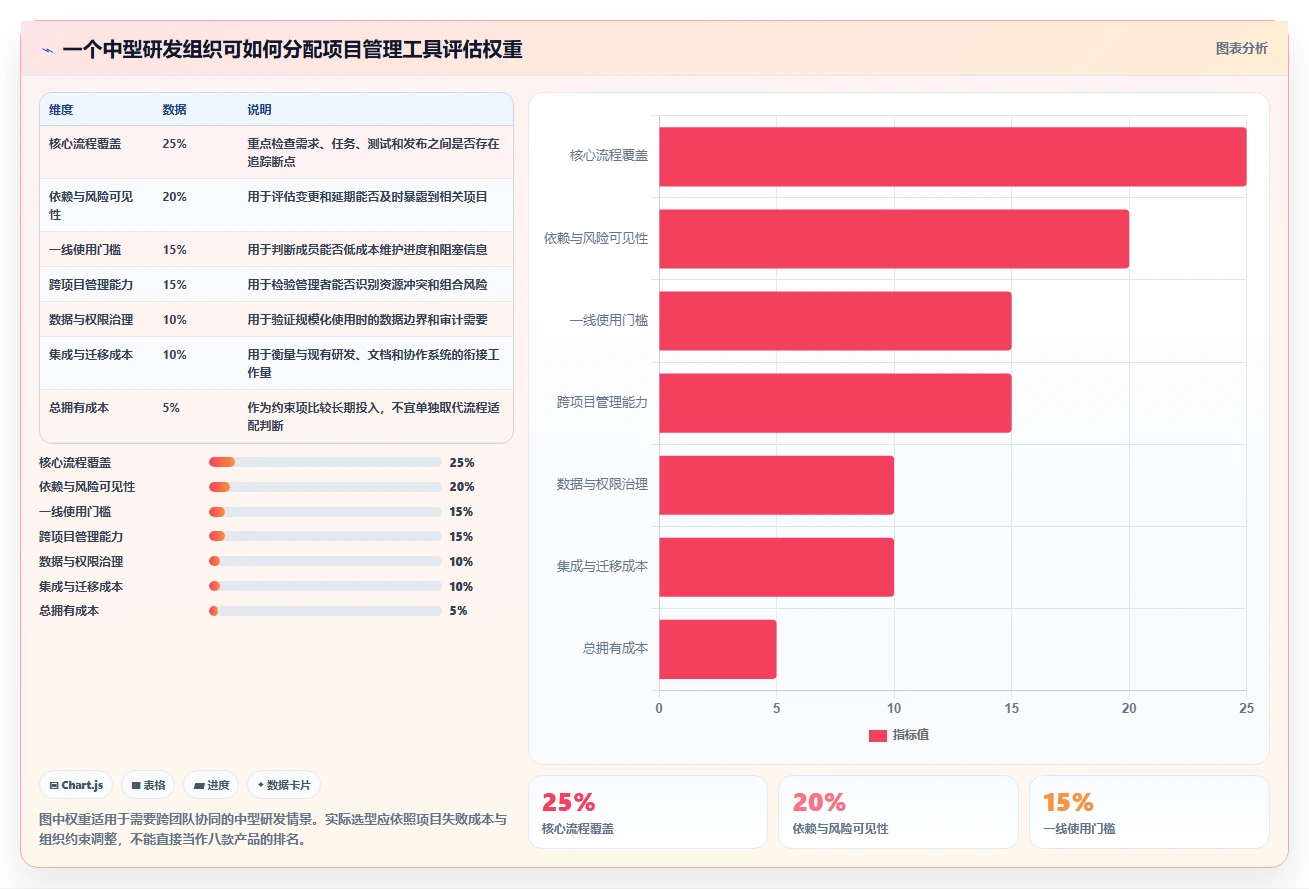Click the 10% table cell for 数据与权限治理

(x=174, y=320)
